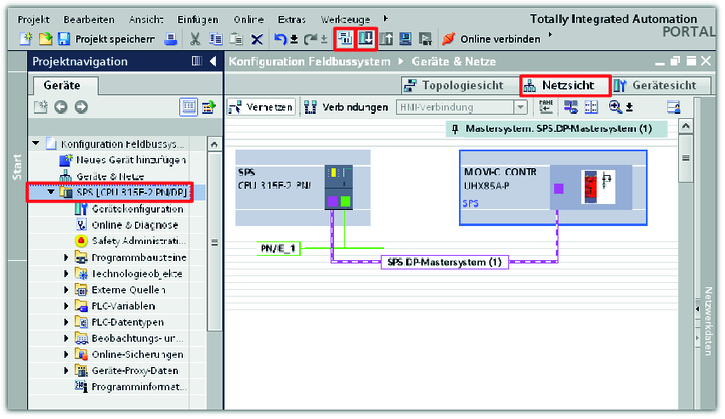Click the undo arrow icon

click(x=281, y=39)
